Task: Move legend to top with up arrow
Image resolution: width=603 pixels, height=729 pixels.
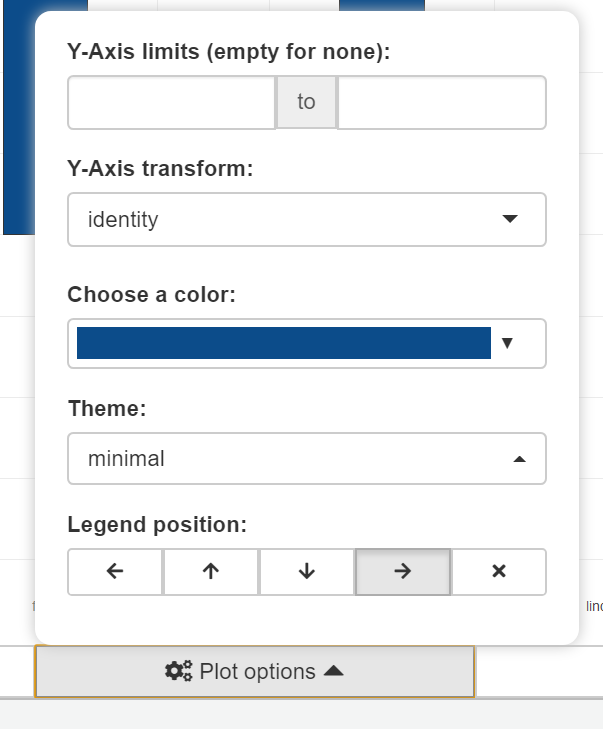Action: 211,572
